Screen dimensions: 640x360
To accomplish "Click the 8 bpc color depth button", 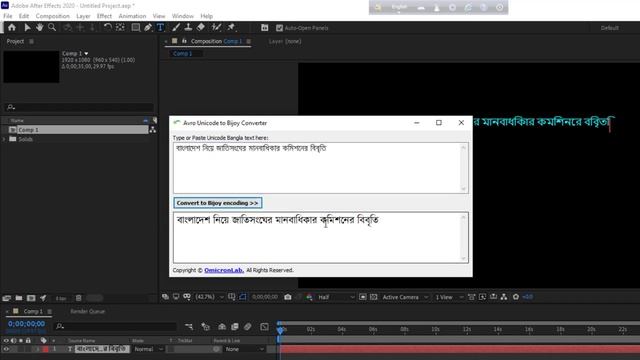I will pos(61,298).
